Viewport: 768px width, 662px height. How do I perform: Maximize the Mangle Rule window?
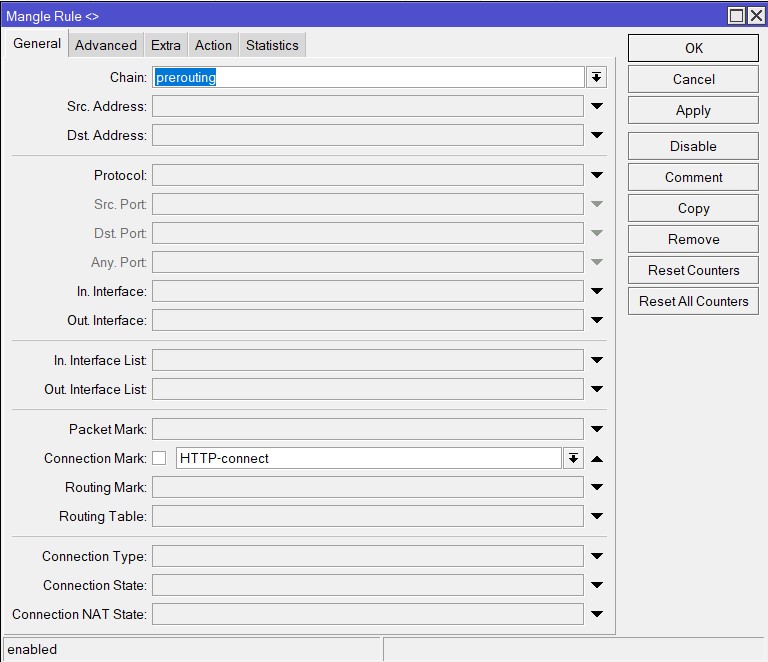pos(737,16)
